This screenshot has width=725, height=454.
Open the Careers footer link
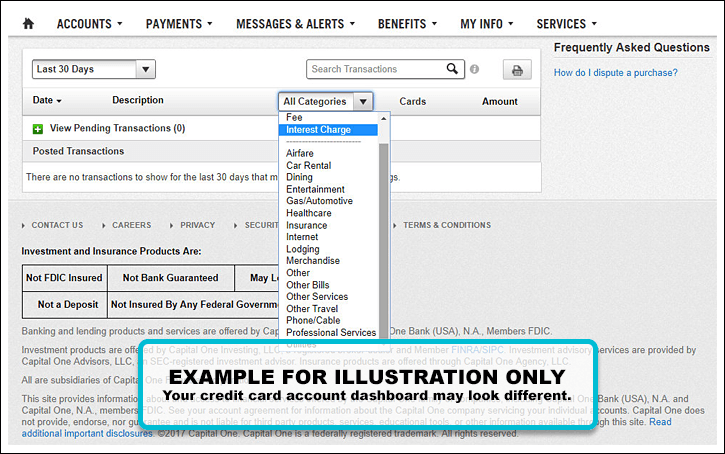click(131, 225)
